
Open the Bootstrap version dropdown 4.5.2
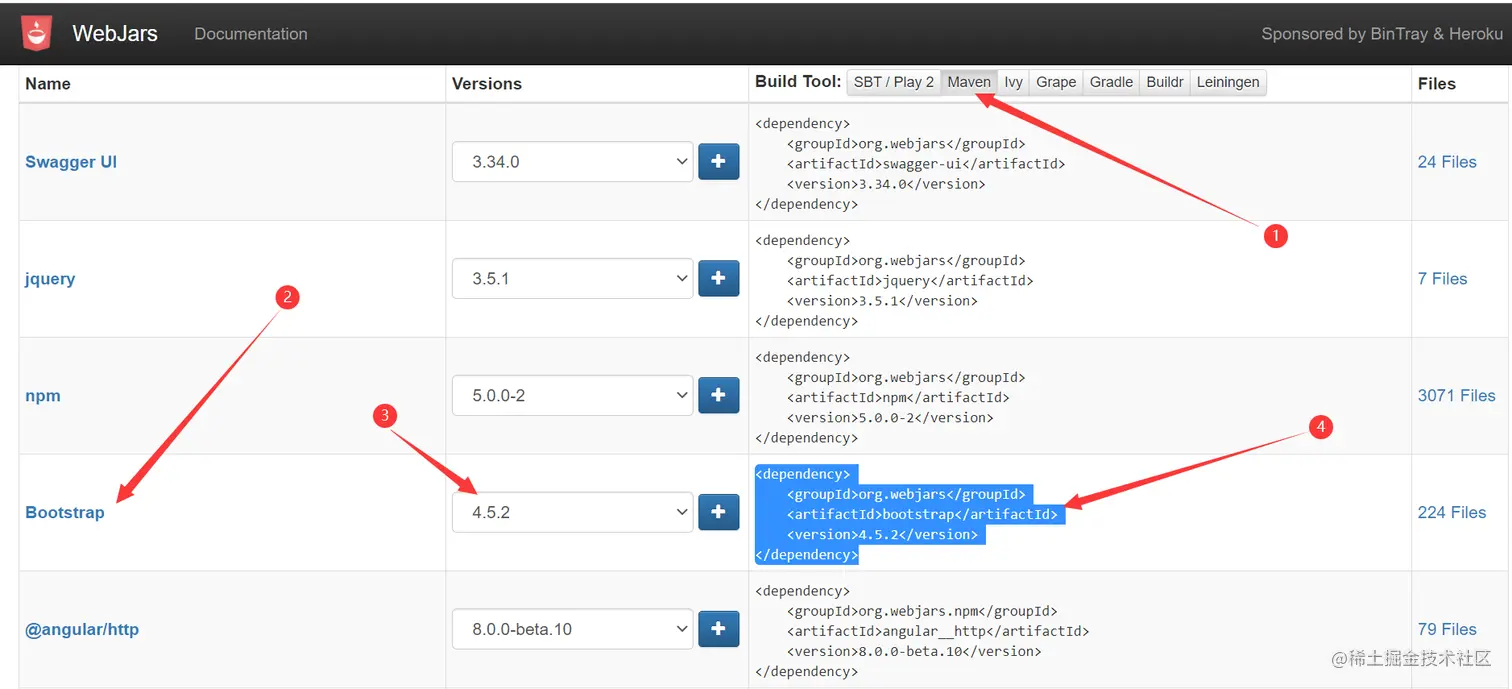tap(572, 512)
